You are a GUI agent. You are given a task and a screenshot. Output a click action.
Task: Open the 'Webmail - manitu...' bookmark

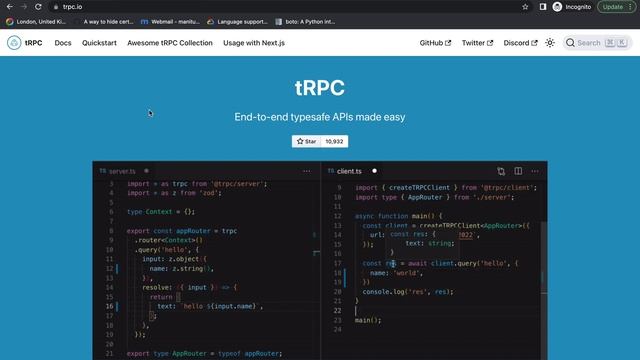pyautogui.click(x=170, y=22)
